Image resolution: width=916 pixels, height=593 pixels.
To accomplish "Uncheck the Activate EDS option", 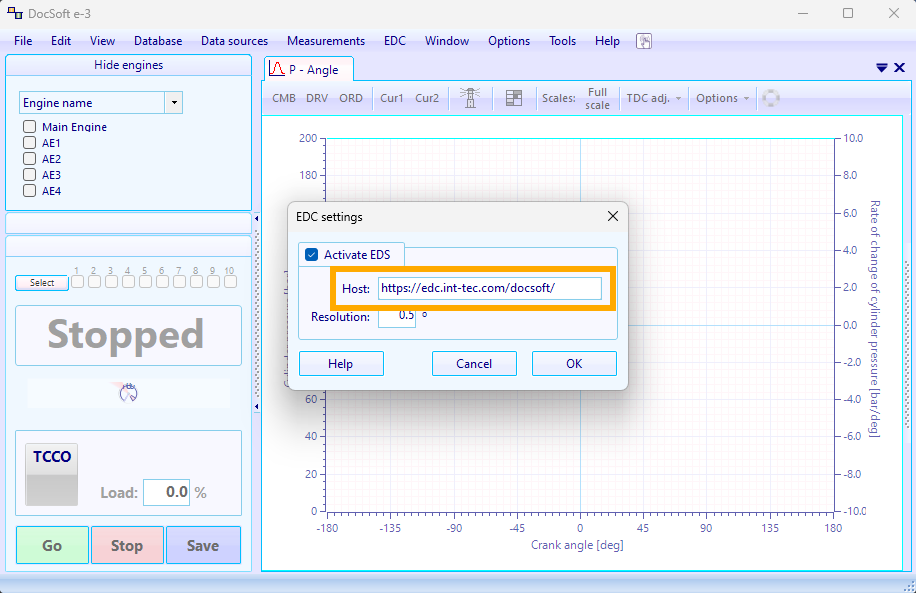I will pyautogui.click(x=311, y=254).
